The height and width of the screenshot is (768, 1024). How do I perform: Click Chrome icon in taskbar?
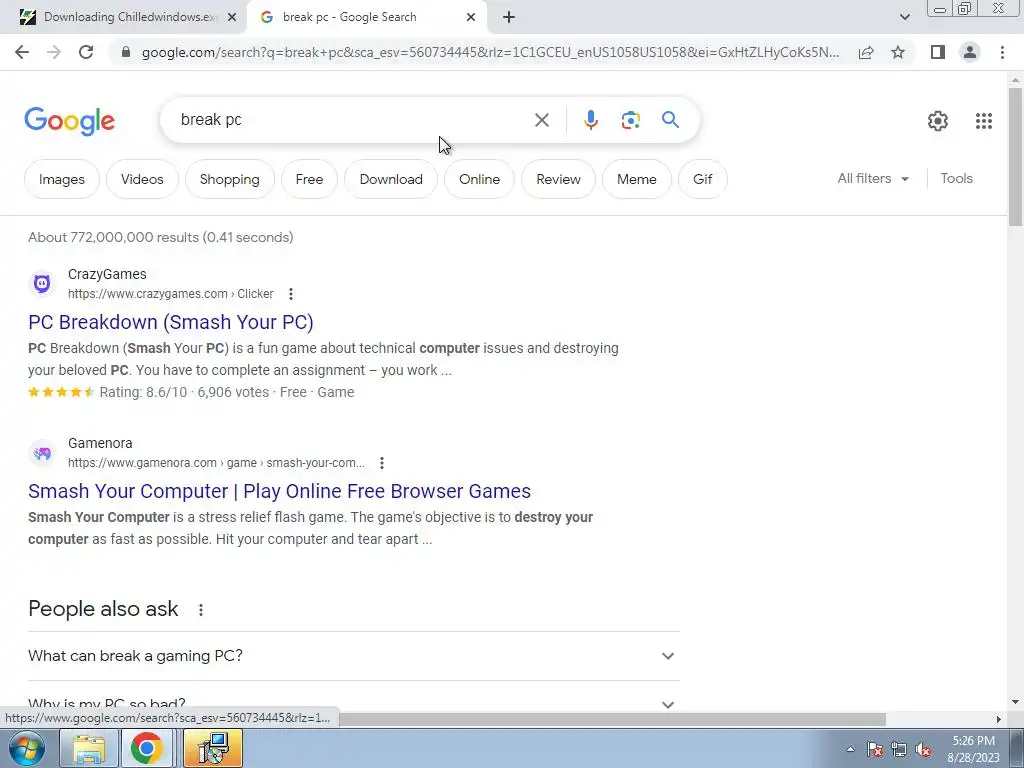tap(146, 748)
